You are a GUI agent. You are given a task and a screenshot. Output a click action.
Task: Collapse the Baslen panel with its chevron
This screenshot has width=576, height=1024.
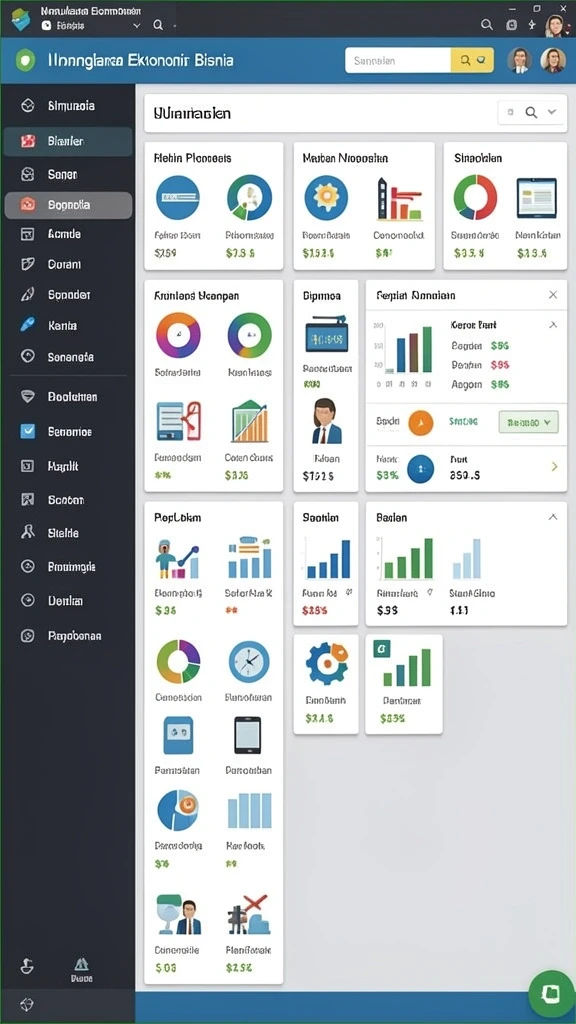click(x=552, y=517)
